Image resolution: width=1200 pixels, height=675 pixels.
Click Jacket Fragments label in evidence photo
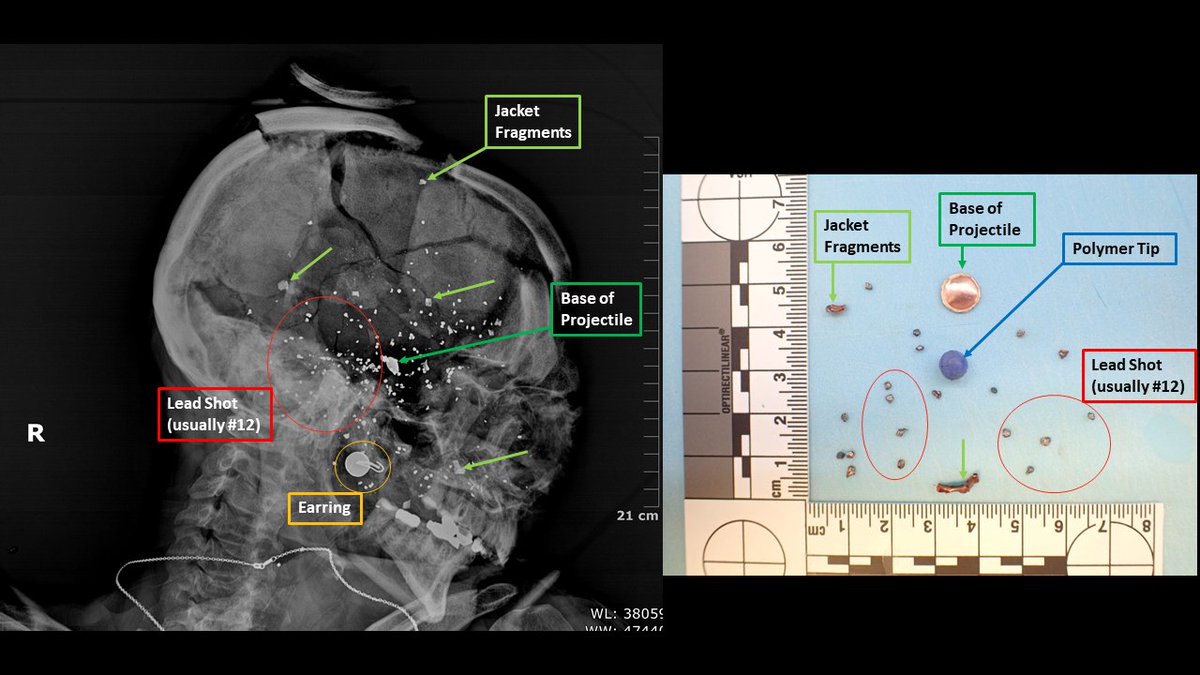pos(862,236)
